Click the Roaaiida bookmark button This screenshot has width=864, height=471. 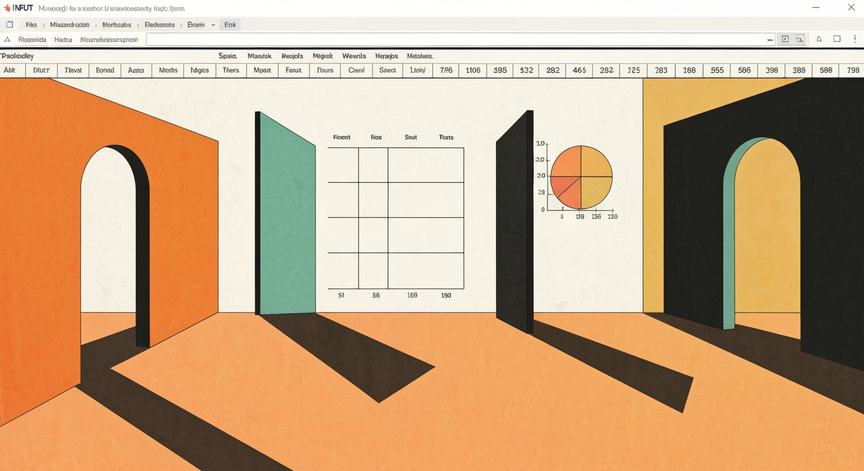[32, 40]
